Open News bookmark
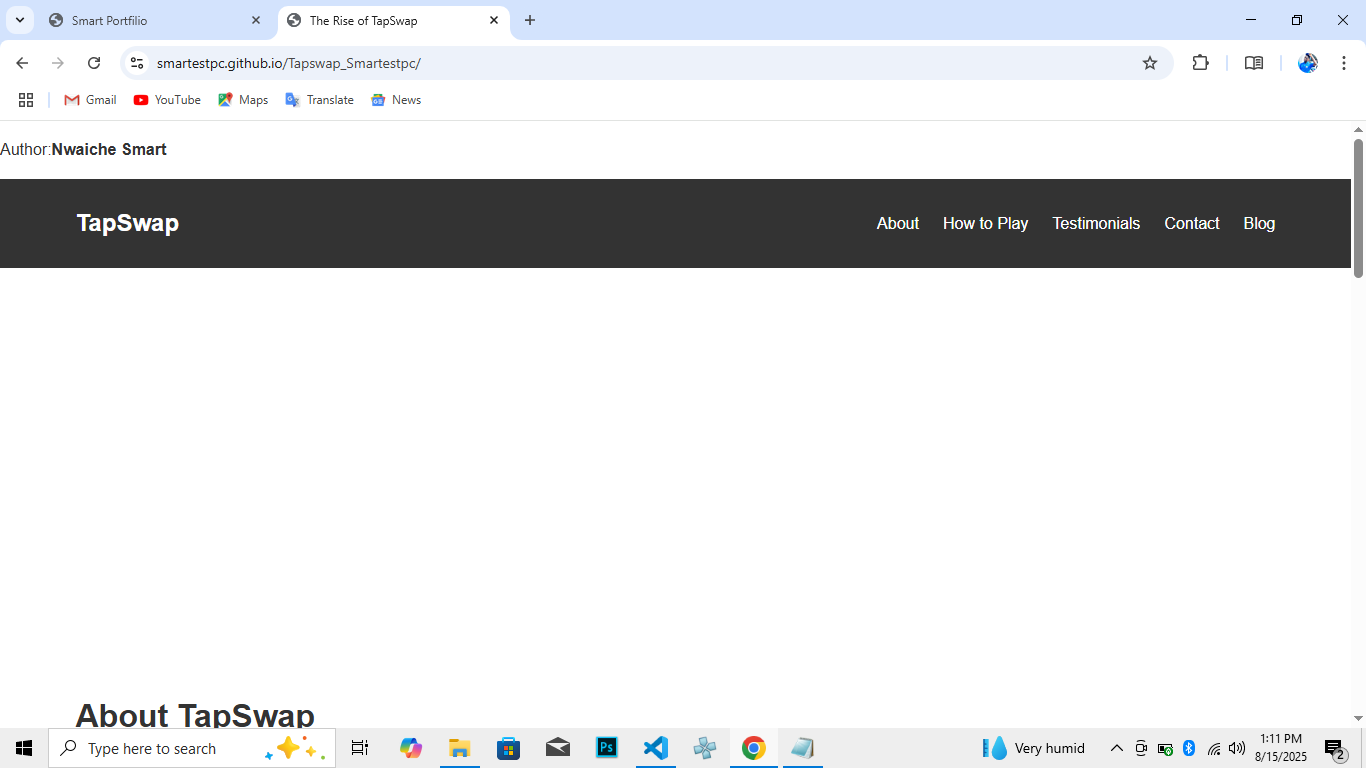This screenshot has width=1366, height=768. coord(396,100)
